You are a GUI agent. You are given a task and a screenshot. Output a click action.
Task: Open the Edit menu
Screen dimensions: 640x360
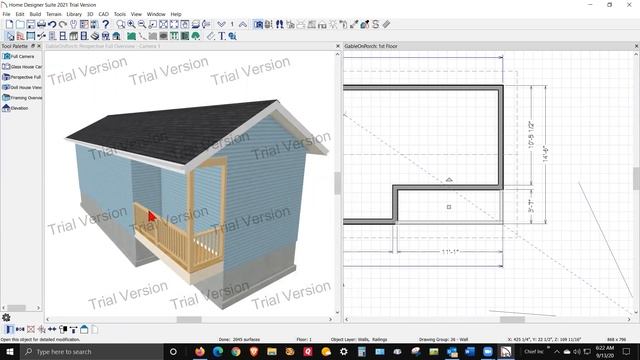coord(20,14)
